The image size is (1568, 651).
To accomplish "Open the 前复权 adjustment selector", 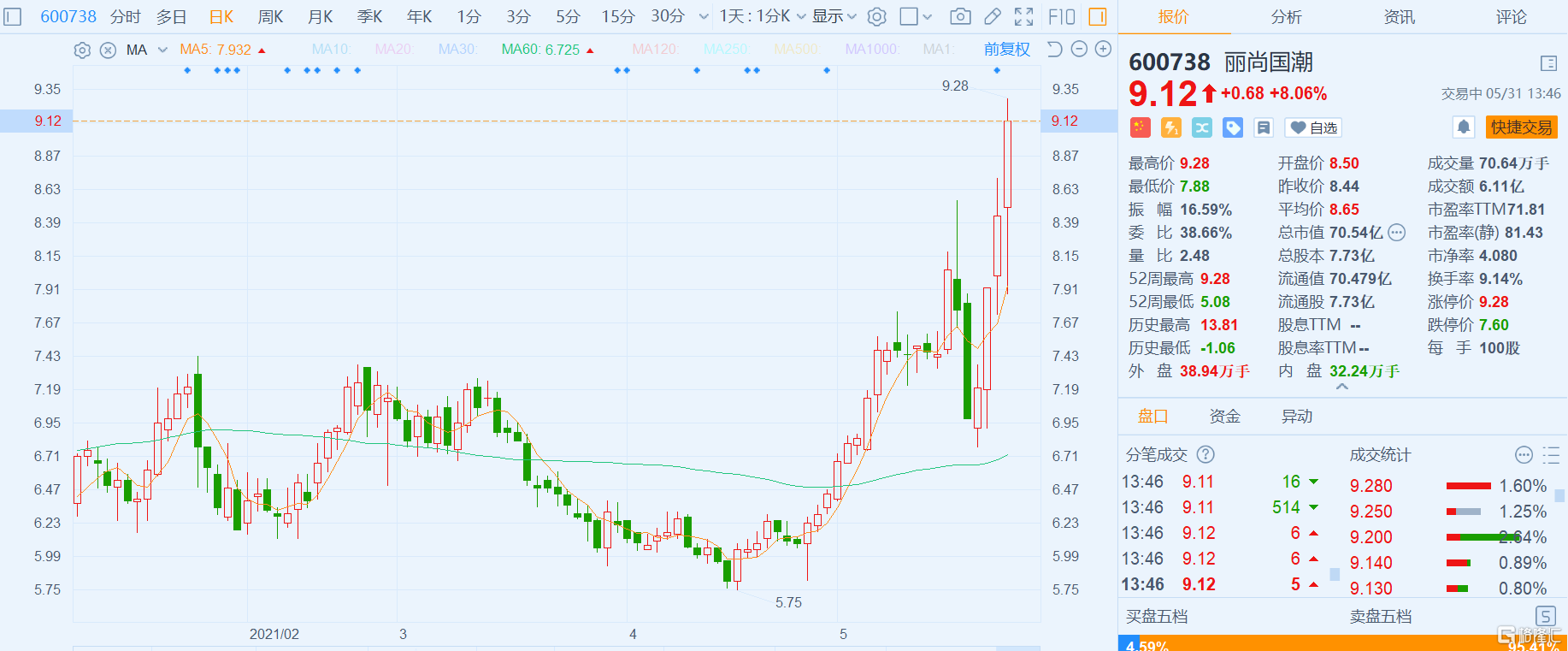I will point(1007,50).
